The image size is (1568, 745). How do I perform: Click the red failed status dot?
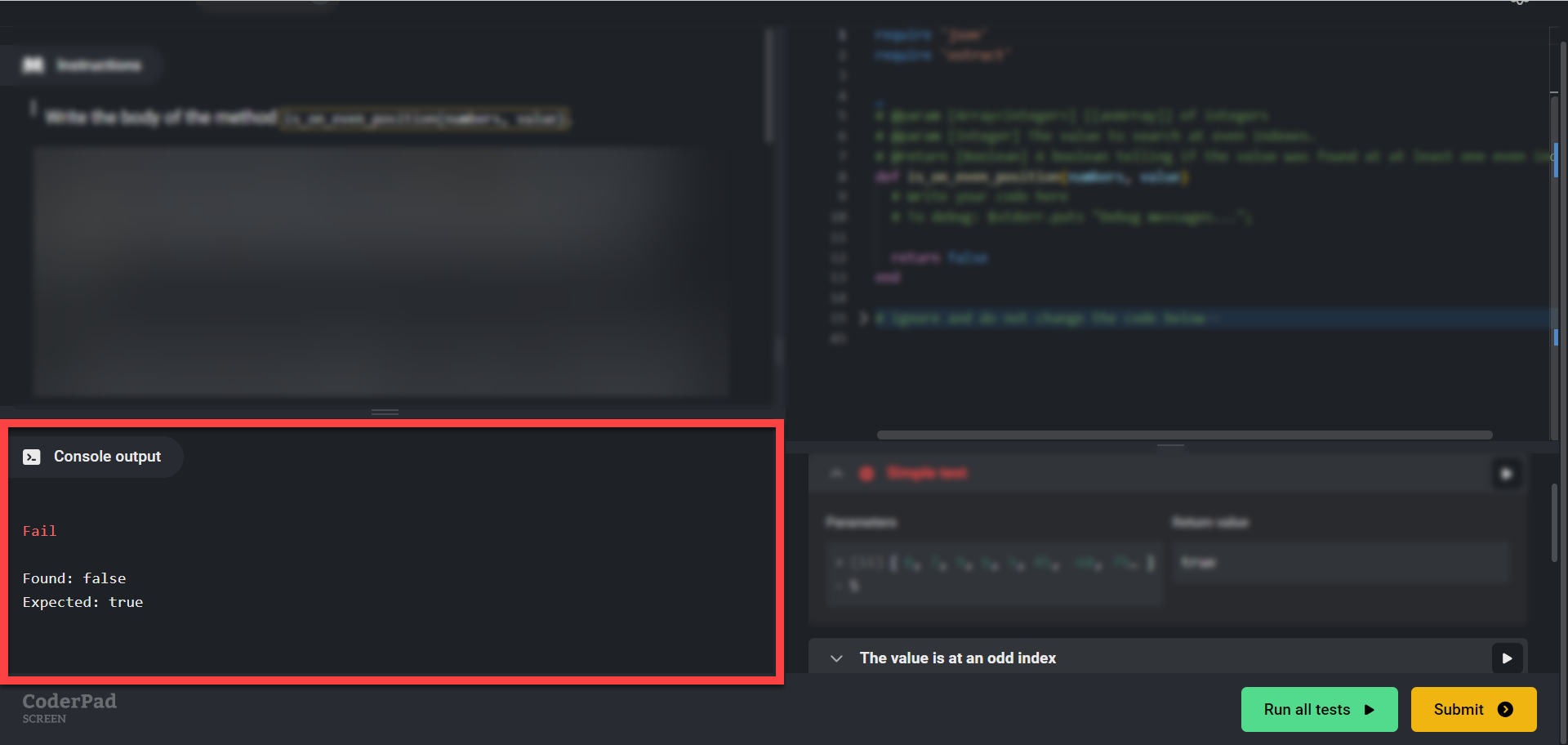[x=866, y=474]
